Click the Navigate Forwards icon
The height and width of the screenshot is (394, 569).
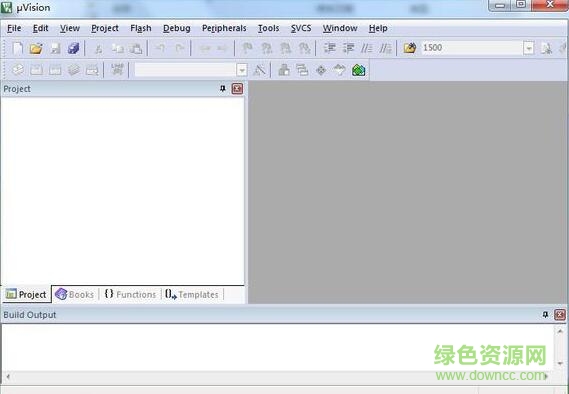(x=222, y=48)
